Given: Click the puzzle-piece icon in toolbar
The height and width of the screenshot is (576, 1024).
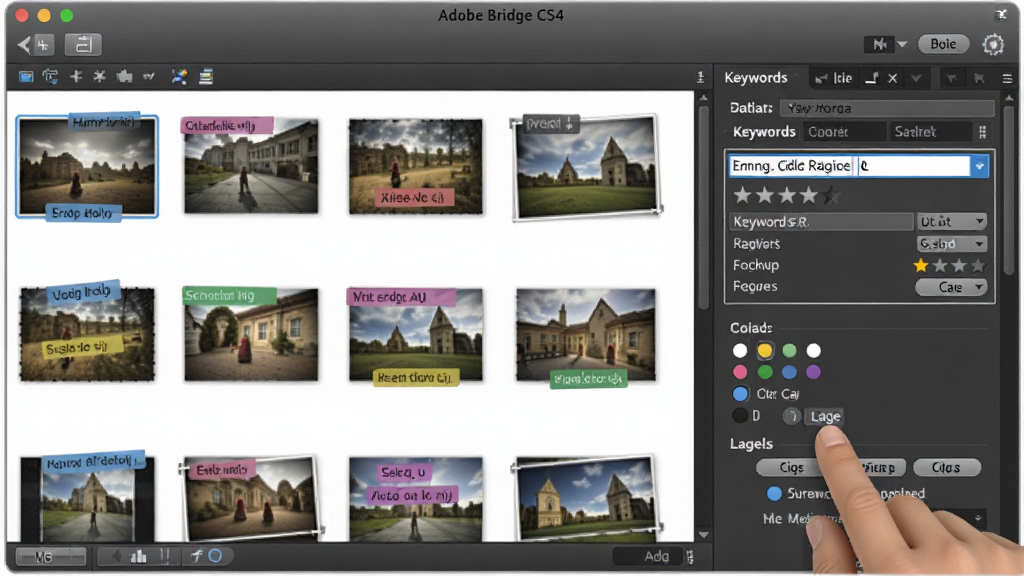Looking at the screenshot, I should (124, 77).
